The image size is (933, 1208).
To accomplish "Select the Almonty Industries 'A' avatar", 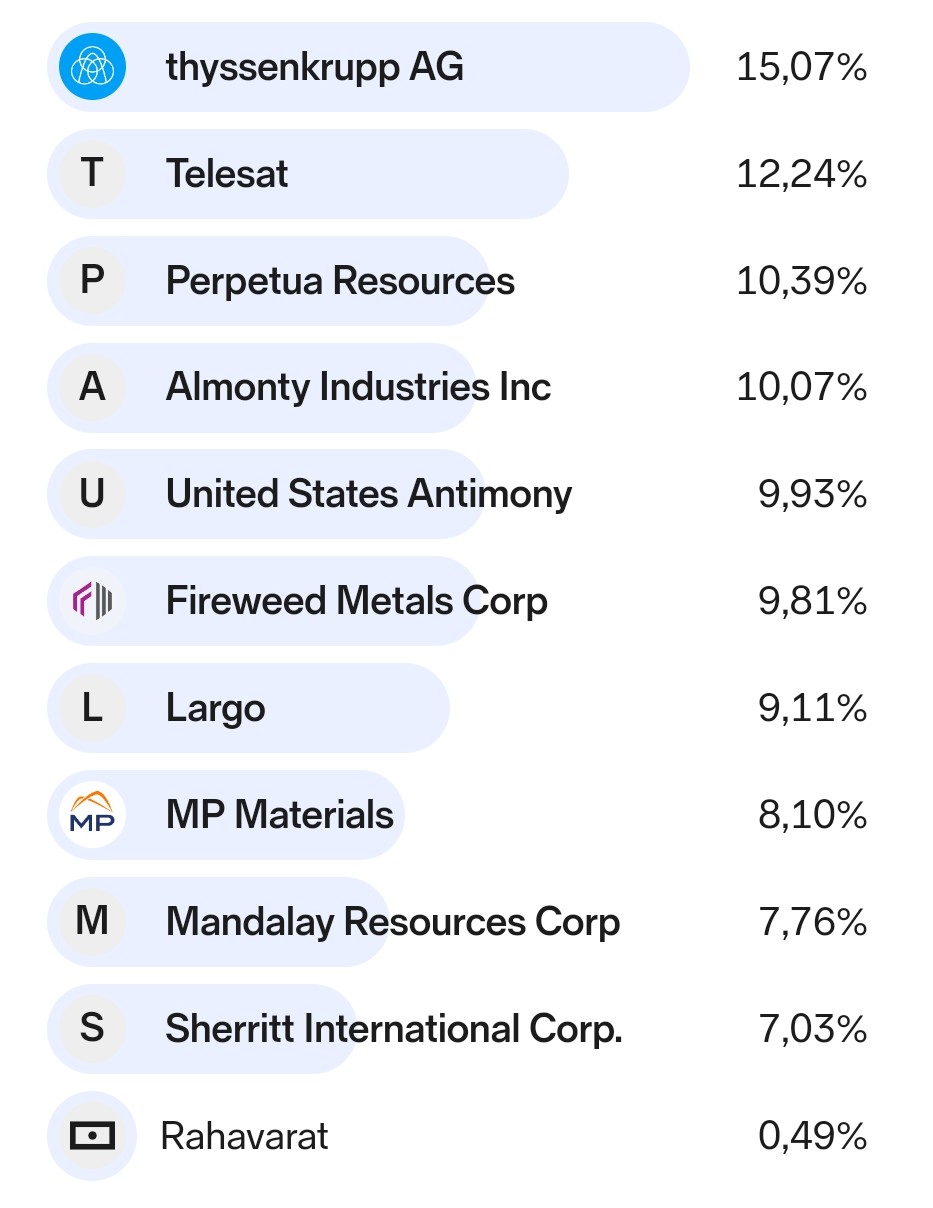I will 92,387.
